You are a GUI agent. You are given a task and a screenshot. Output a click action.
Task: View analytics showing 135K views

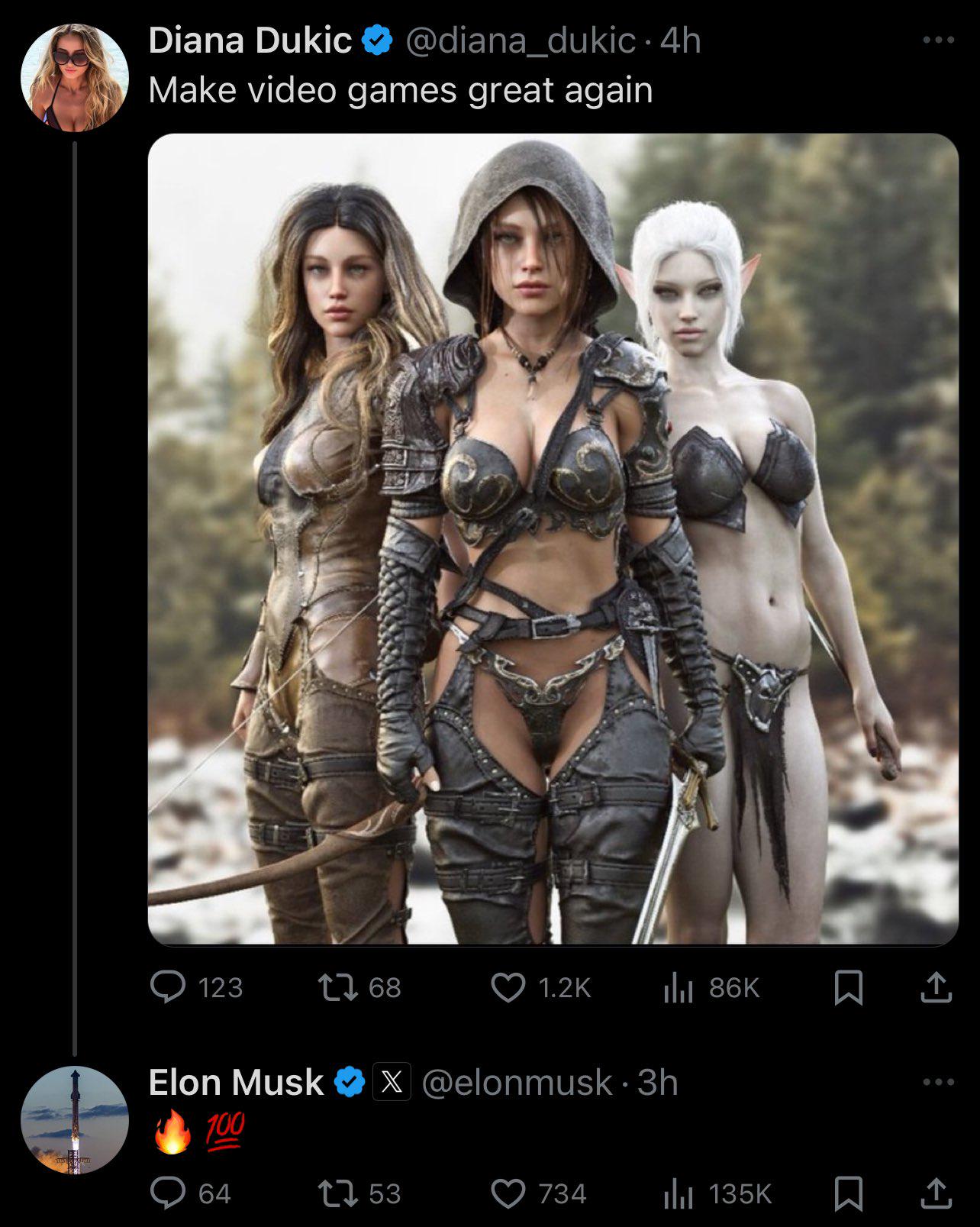tap(678, 1193)
